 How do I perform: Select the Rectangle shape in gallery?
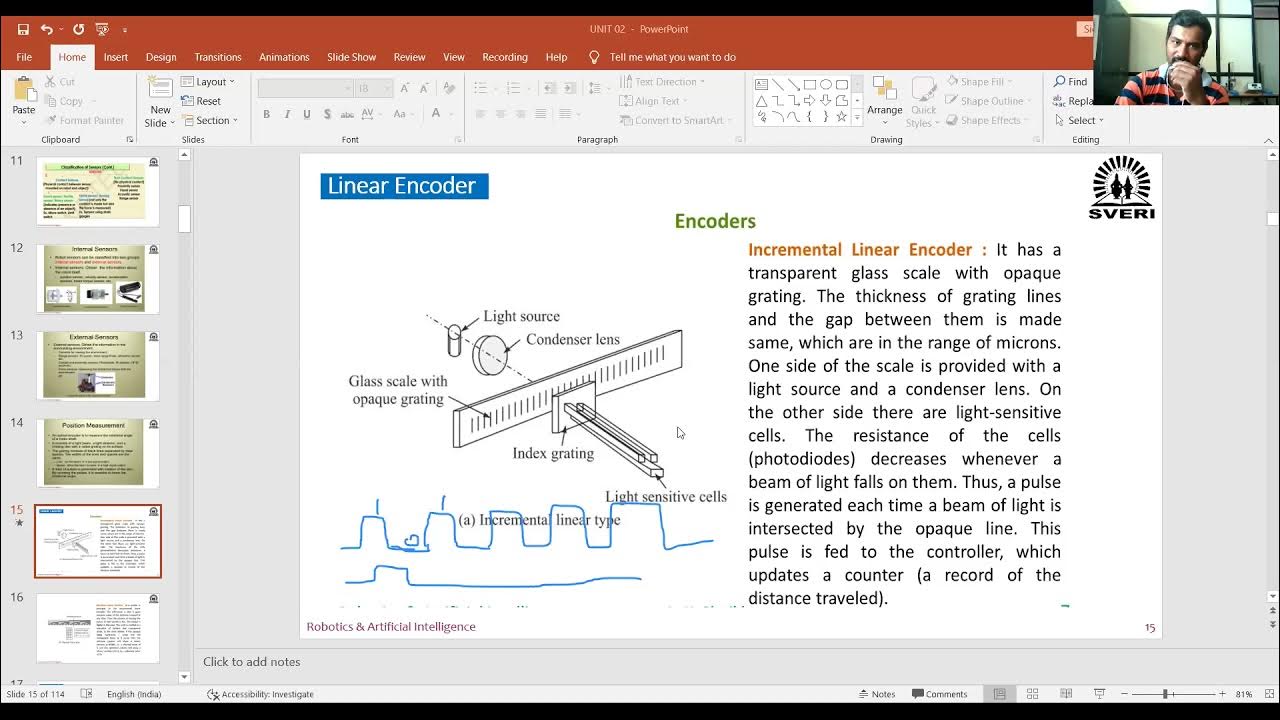pos(810,85)
